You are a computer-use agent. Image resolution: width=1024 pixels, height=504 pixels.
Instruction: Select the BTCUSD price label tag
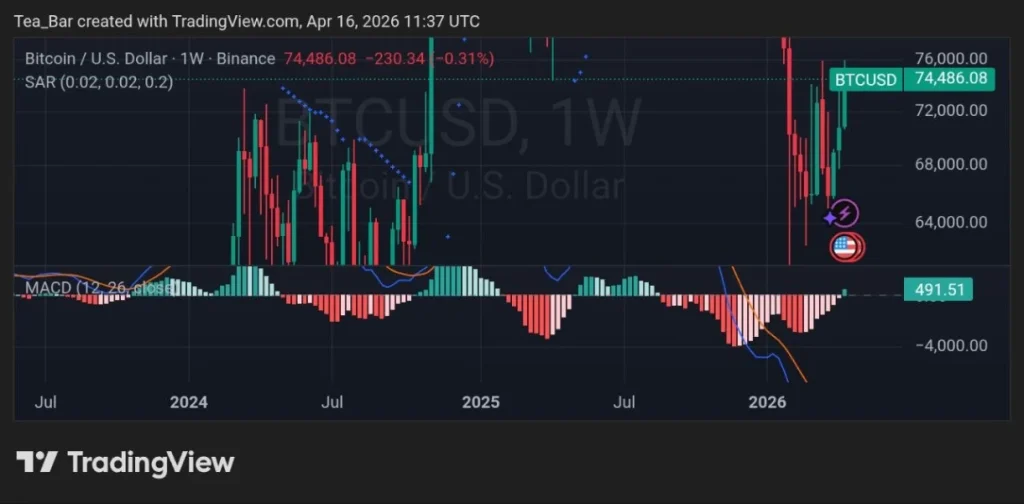(x=865, y=79)
